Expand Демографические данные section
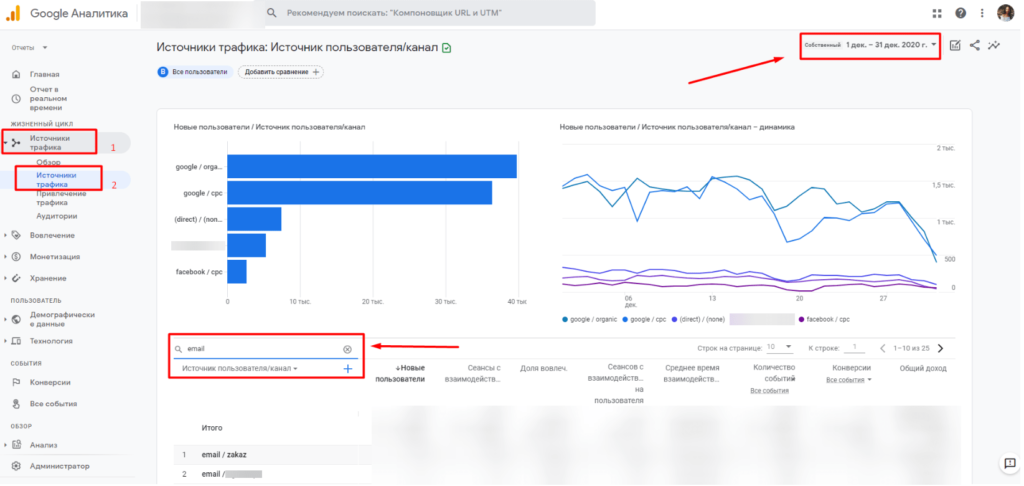The image size is (1024, 486). 5,319
